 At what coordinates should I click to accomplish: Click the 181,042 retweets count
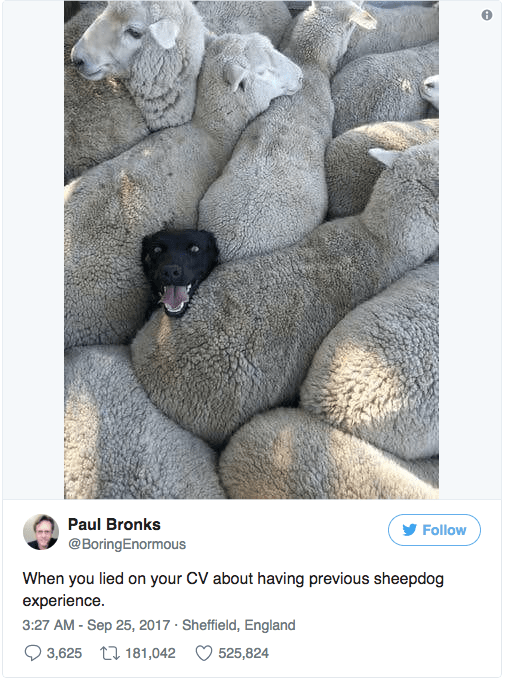tap(151, 653)
